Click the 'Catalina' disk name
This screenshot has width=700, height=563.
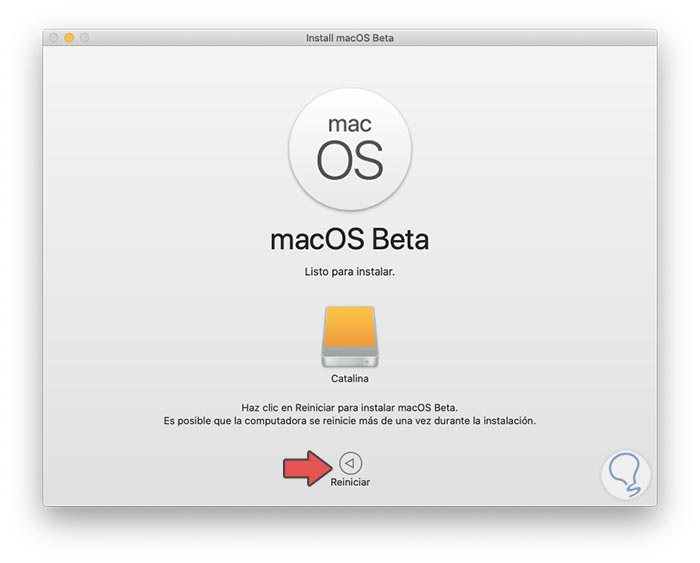[x=350, y=379]
